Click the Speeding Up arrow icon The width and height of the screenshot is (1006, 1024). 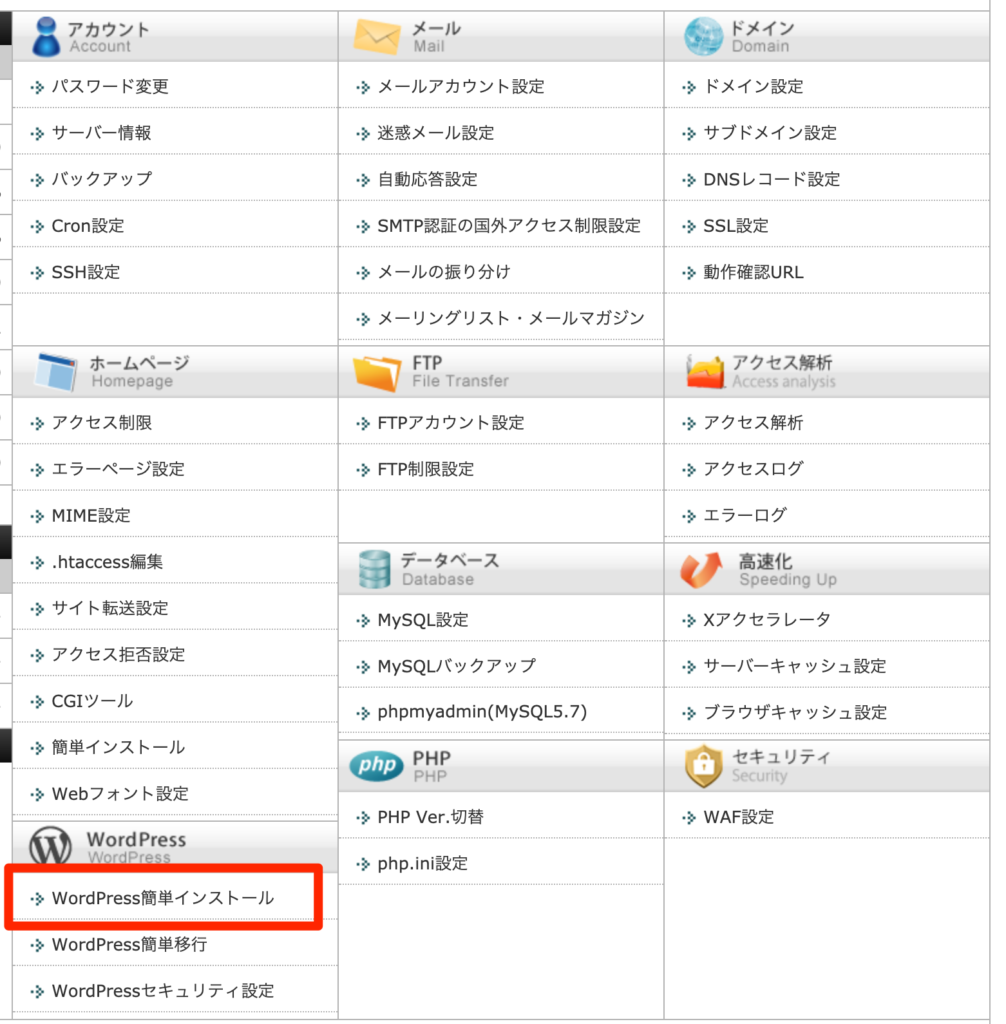click(702, 569)
